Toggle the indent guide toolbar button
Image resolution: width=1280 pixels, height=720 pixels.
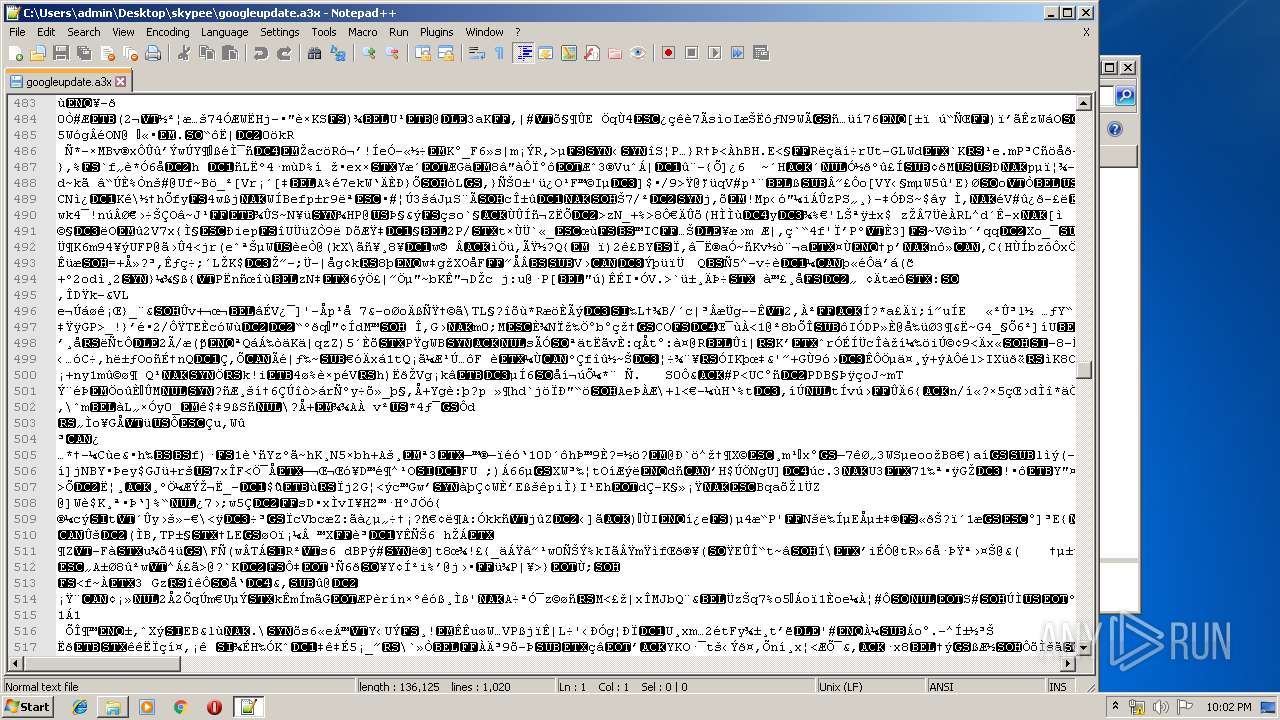click(x=524, y=53)
